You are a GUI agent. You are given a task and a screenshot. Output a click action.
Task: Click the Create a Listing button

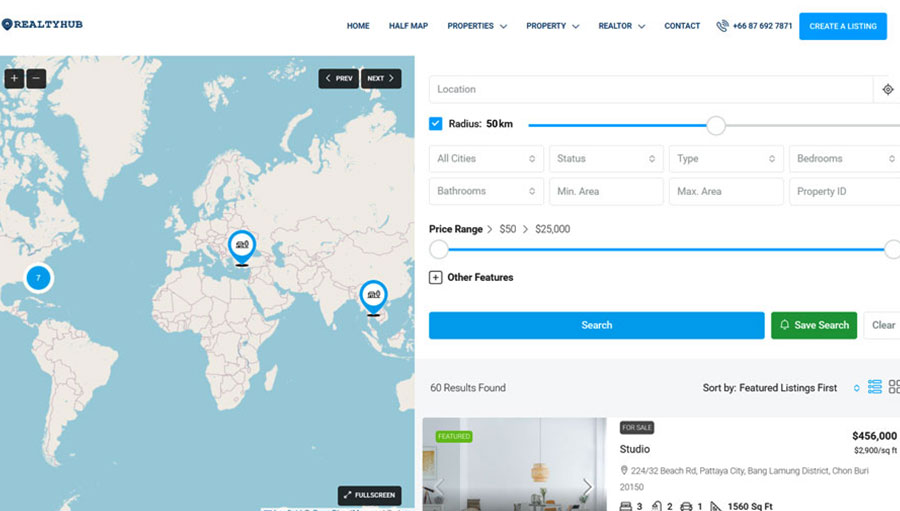(x=842, y=26)
